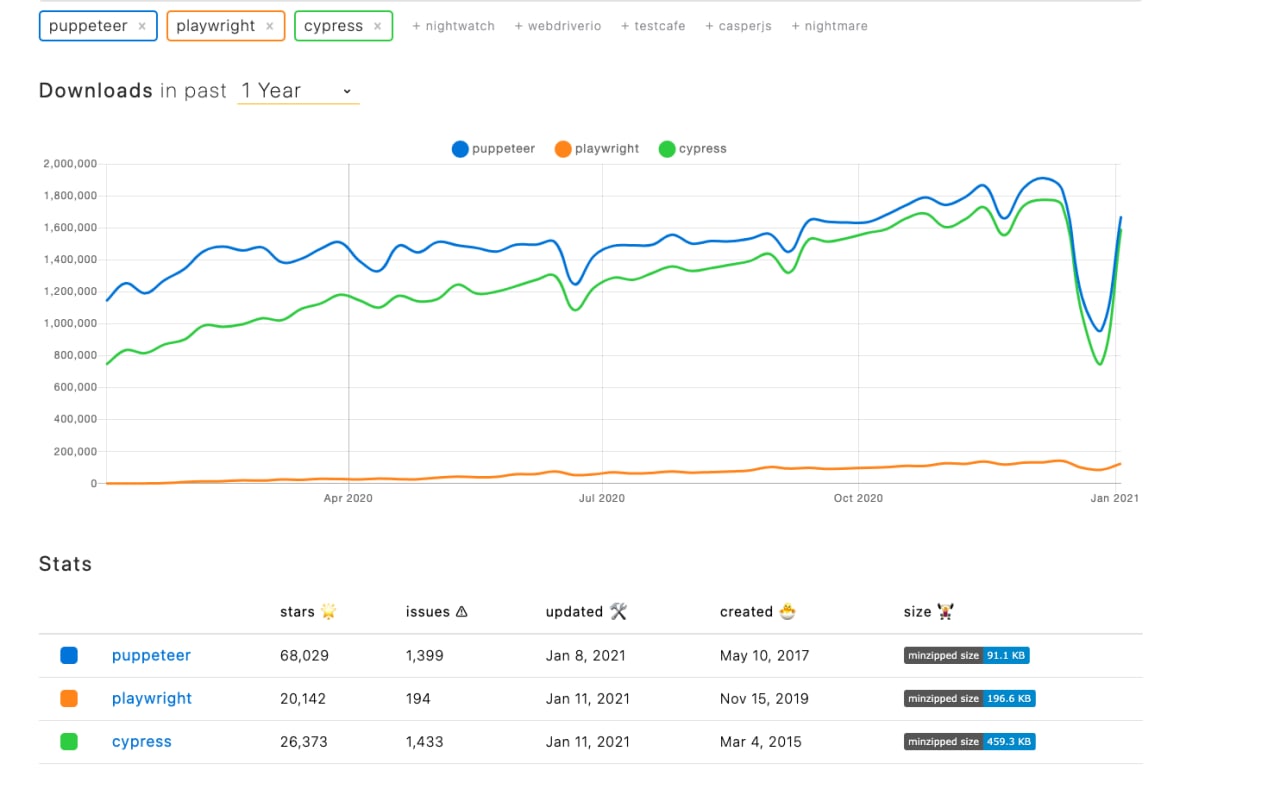Add nightwatch to the comparison

[453, 26]
